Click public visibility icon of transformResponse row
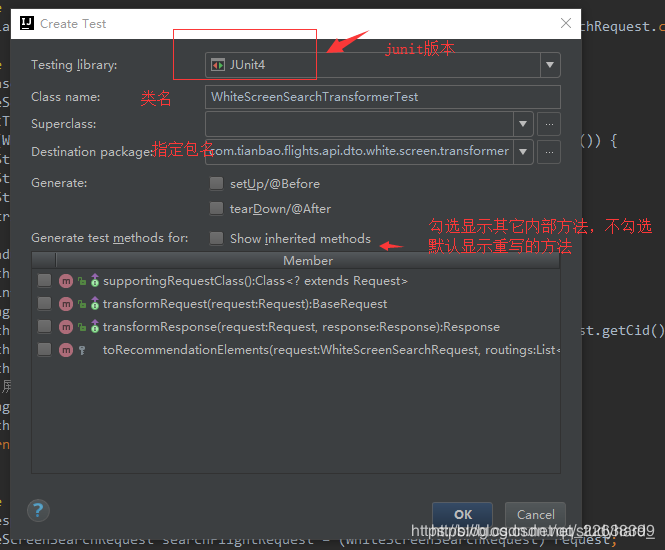This screenshot has height=550, width=665. pyautogui.click(x=82, y=327)
